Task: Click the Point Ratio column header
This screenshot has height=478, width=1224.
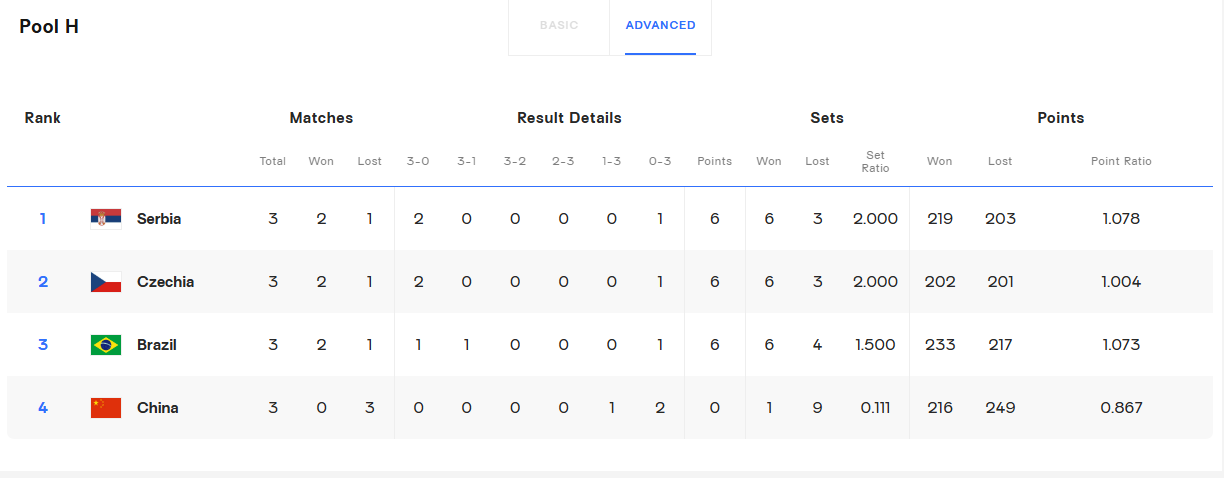Action: pyautogui.click(x=1121, y=161)
